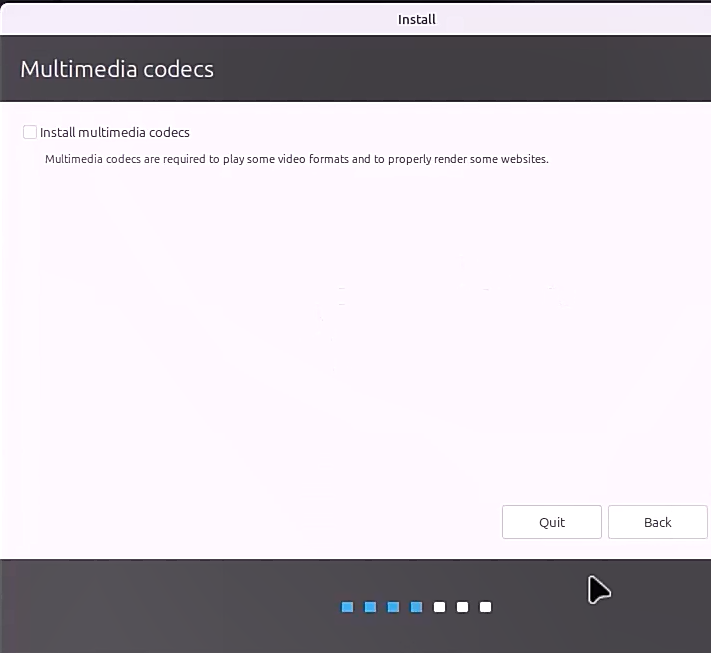Click the "Install multimedia codecs" label text

pos(115,132)
